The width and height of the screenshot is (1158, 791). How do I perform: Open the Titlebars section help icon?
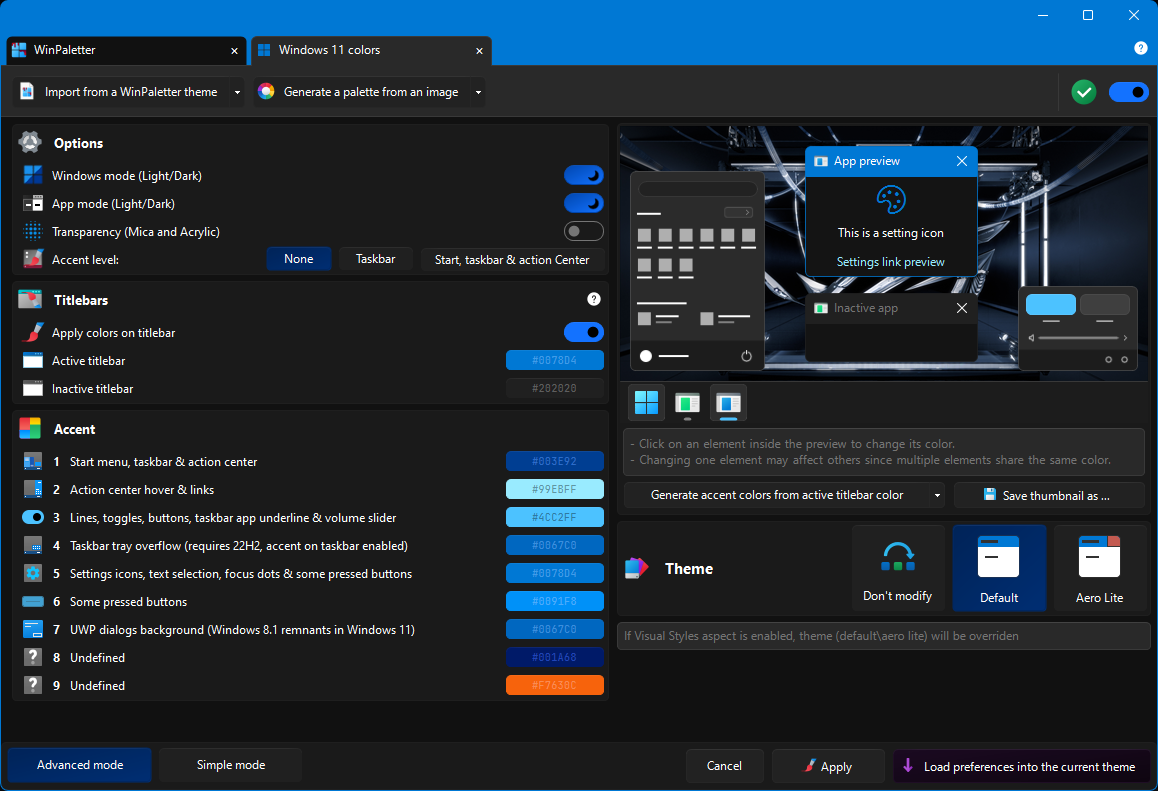(x=594, y=299)
